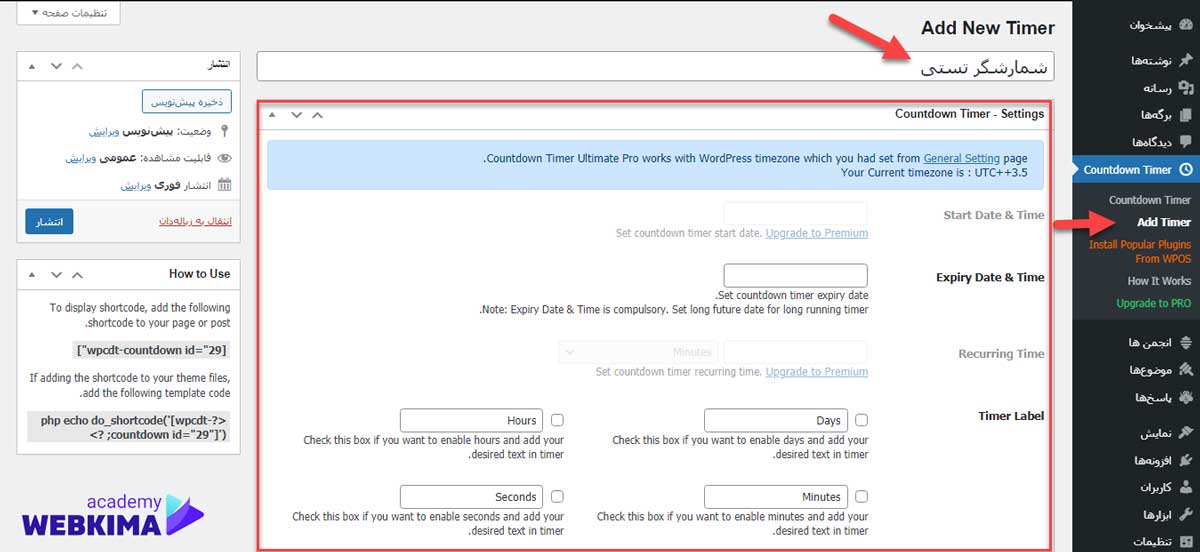Move Countdown Timer - Settings panel down
The height and width of the screenshot is (552, 1200).
tap(295, 114)
